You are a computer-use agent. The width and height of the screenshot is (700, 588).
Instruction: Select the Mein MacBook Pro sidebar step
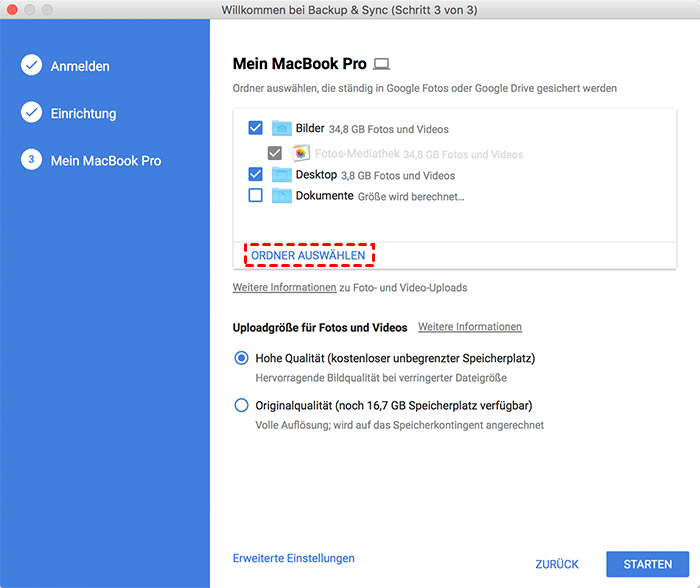coord(106,161)
